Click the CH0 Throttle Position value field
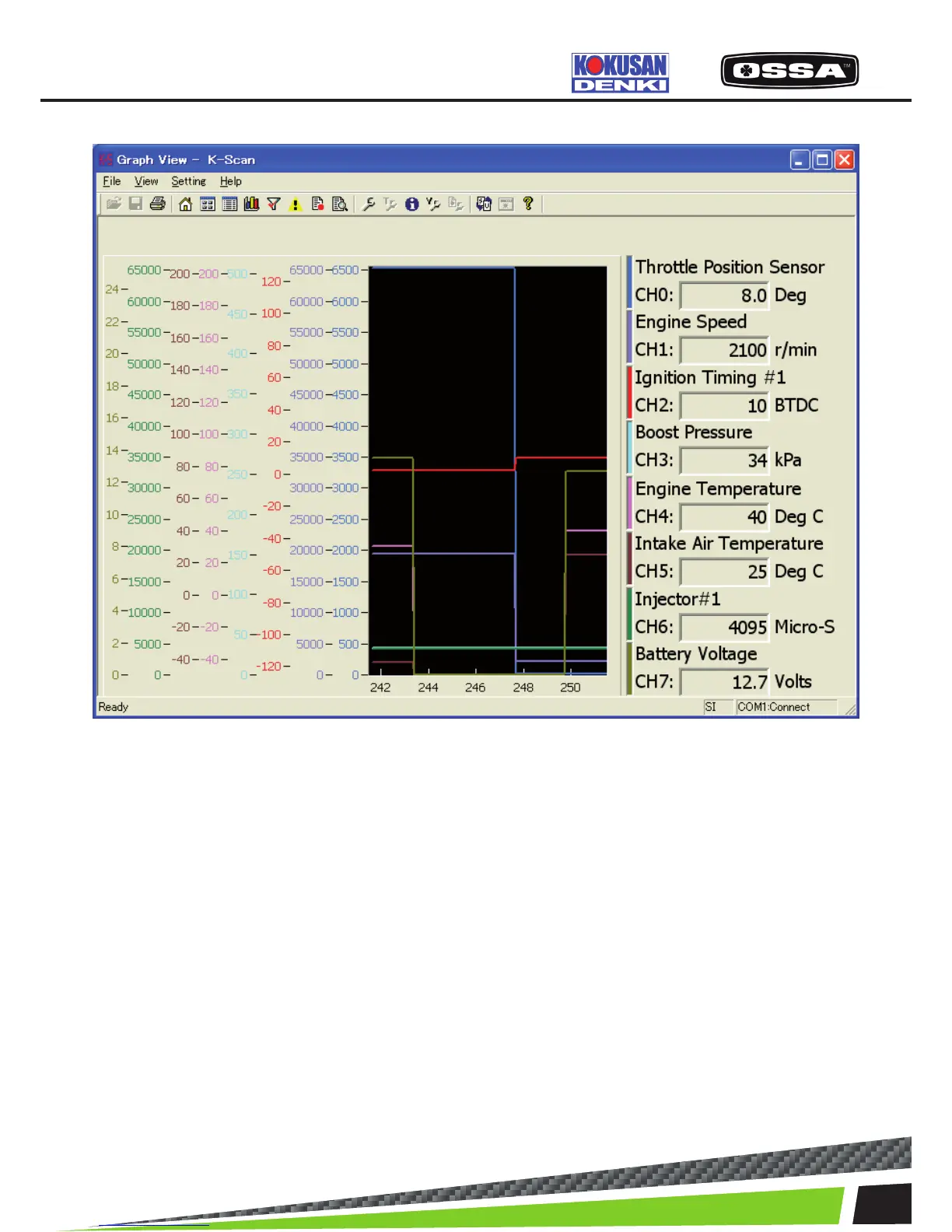The image size is (952, 1232). [x=724, y=296]
